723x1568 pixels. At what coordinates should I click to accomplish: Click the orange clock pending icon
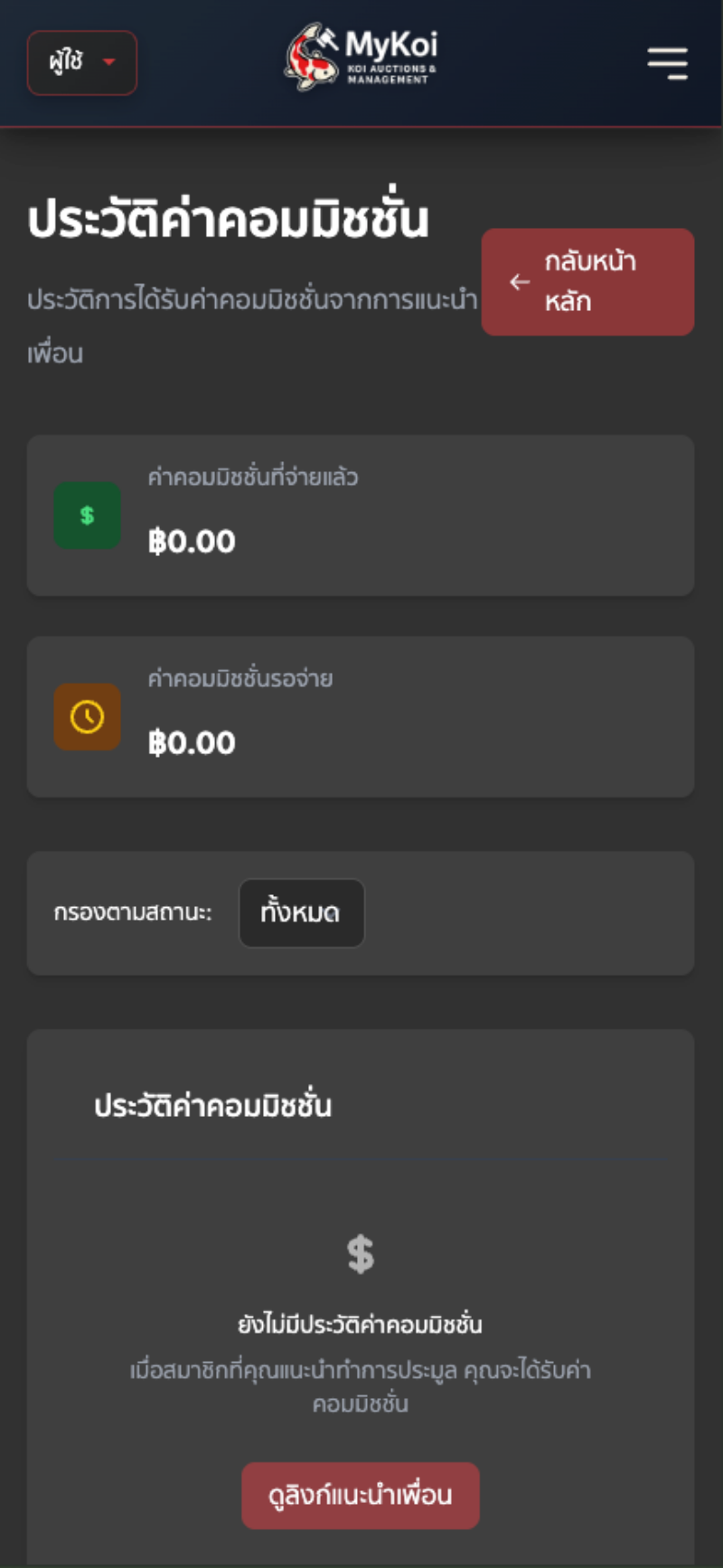(87, 717)
